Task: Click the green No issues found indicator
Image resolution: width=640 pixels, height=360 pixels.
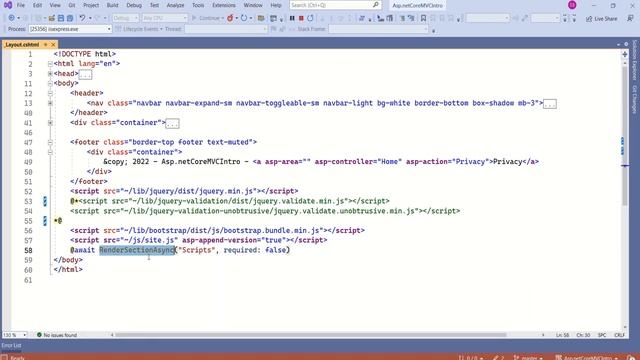Action: pyautogui.click(x=57, y=335)
